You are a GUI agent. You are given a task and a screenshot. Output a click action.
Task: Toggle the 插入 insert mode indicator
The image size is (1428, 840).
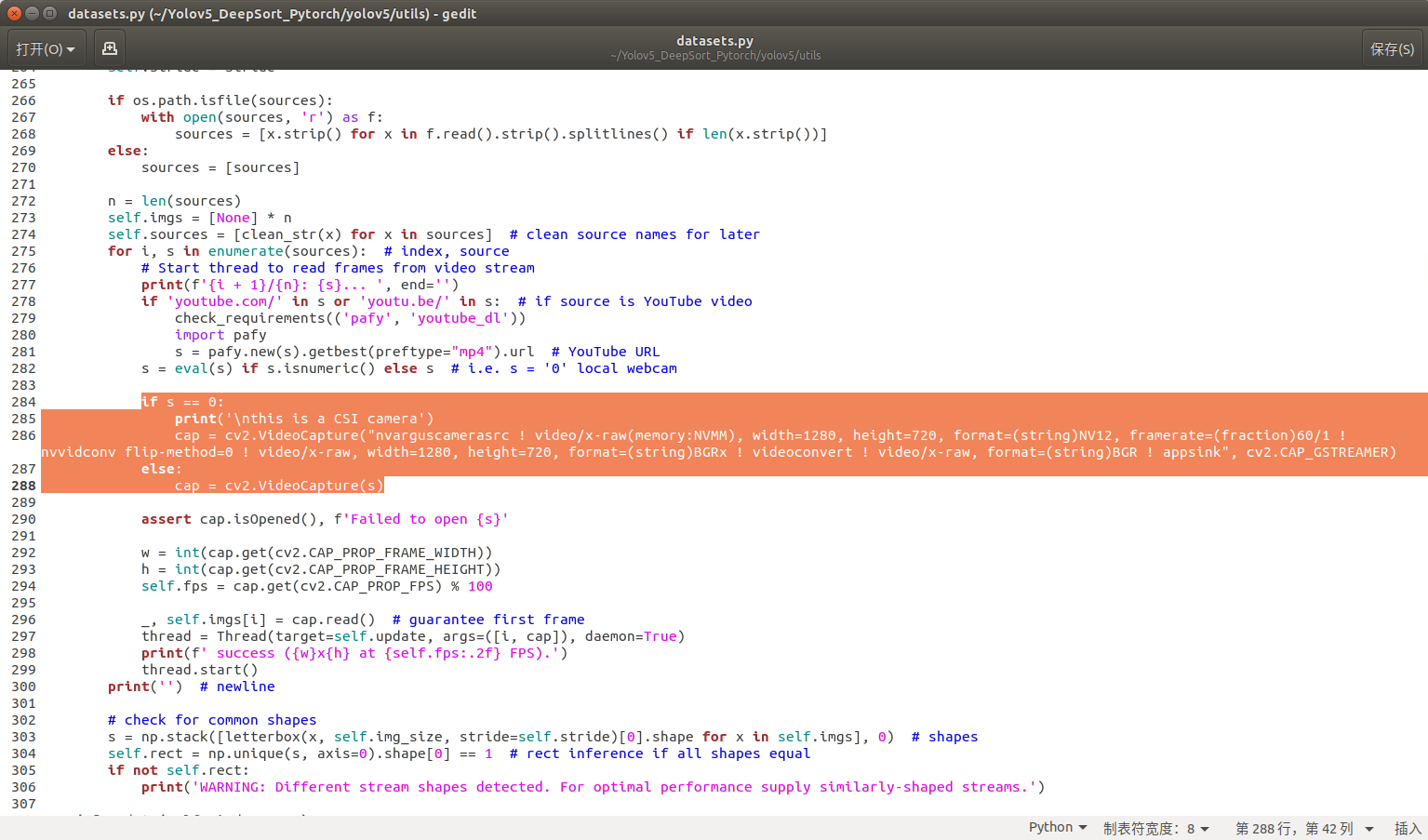[x=1408, y=828]
